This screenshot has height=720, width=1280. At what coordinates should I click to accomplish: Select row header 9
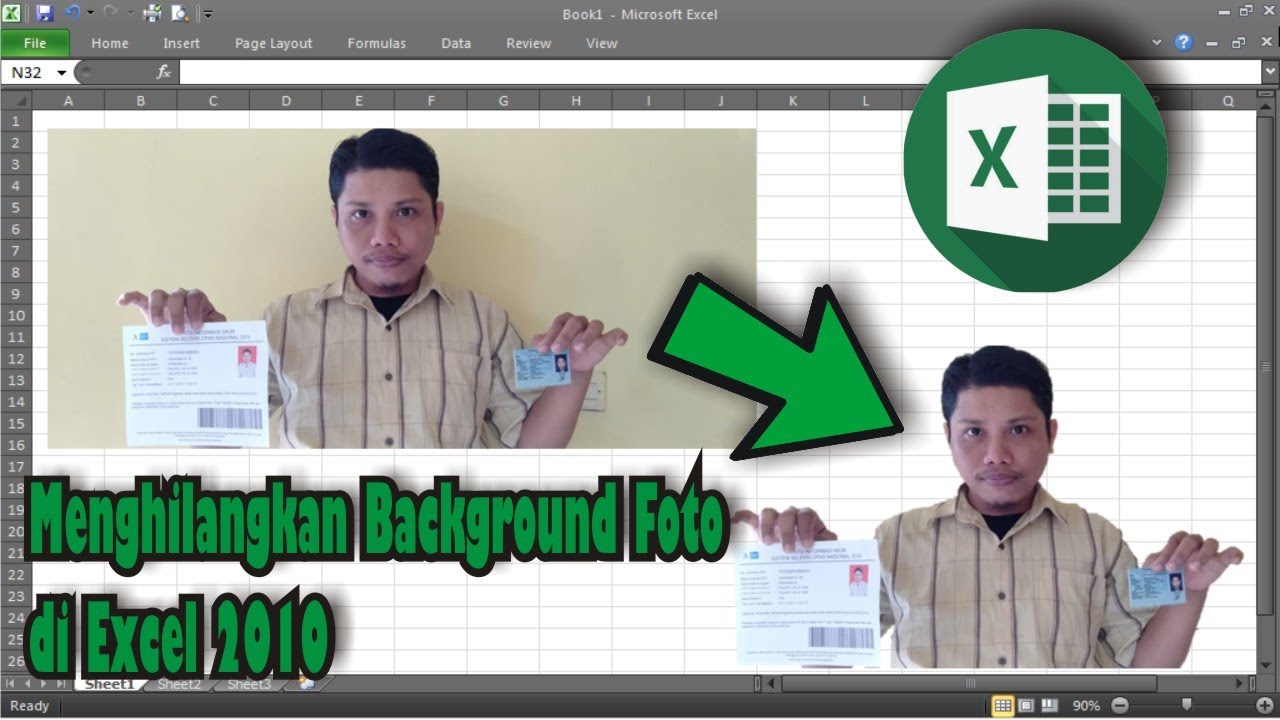(16, 294)
